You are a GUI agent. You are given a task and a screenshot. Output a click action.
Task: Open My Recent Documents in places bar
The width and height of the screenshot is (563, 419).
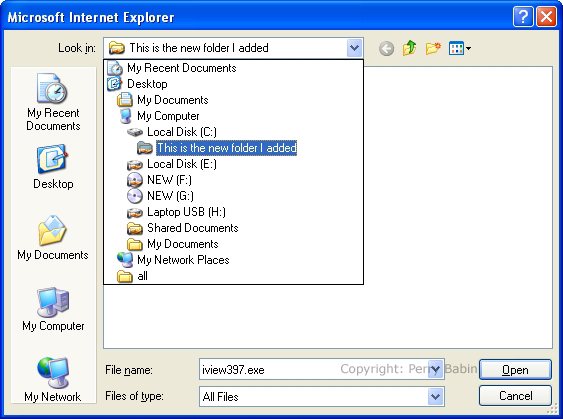(53, 102)
